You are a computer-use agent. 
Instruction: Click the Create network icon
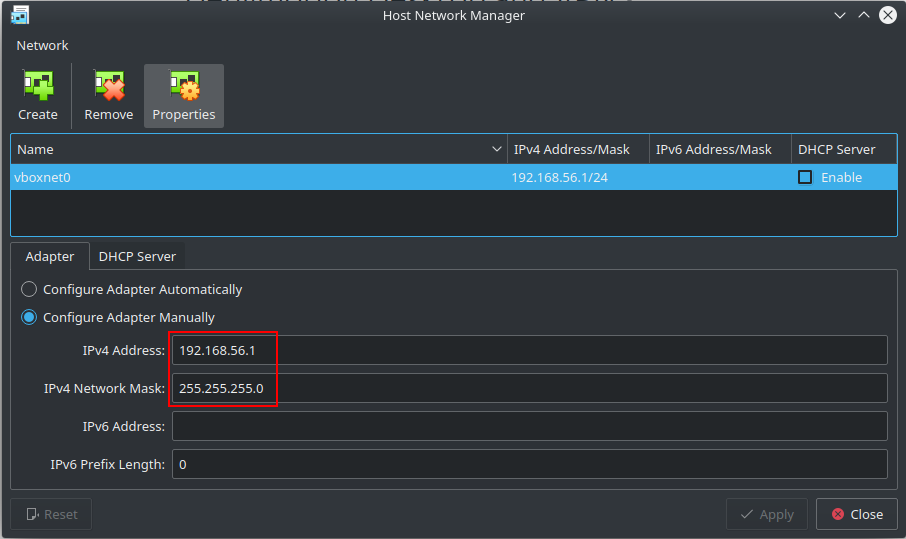[x=38, y=86]
